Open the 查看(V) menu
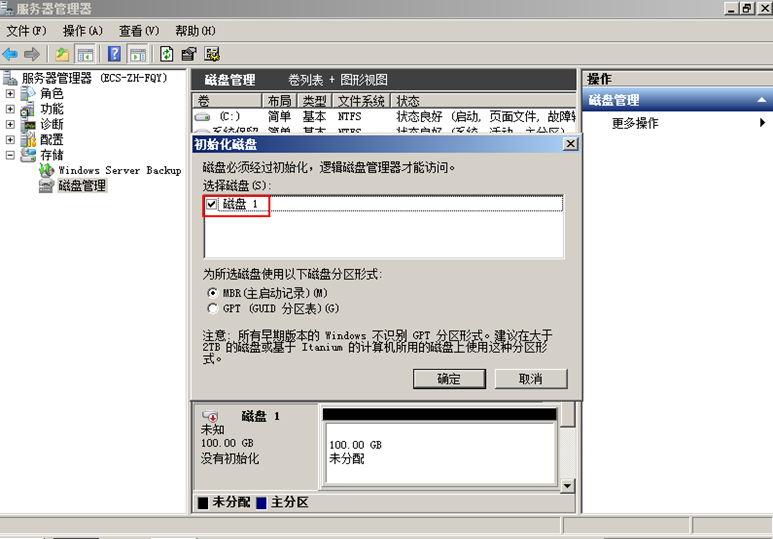Screen dimensions: 773x539 click(139, 31)
